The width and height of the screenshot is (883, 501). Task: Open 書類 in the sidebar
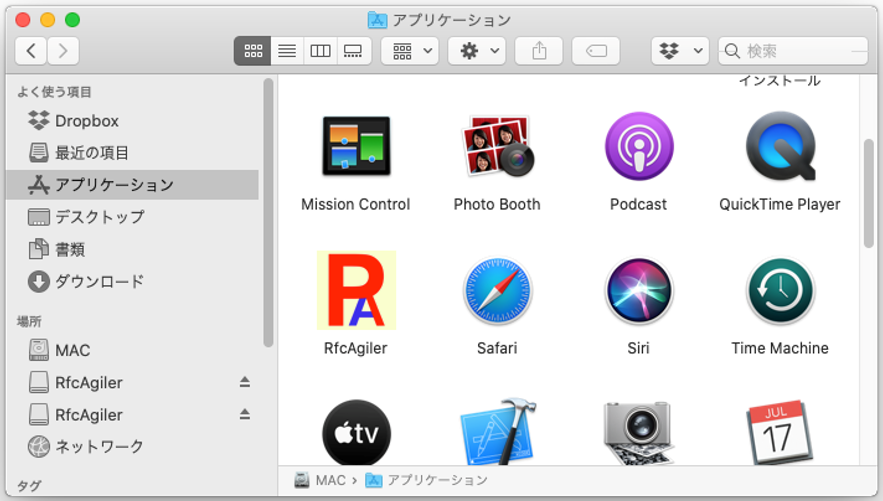132,249
